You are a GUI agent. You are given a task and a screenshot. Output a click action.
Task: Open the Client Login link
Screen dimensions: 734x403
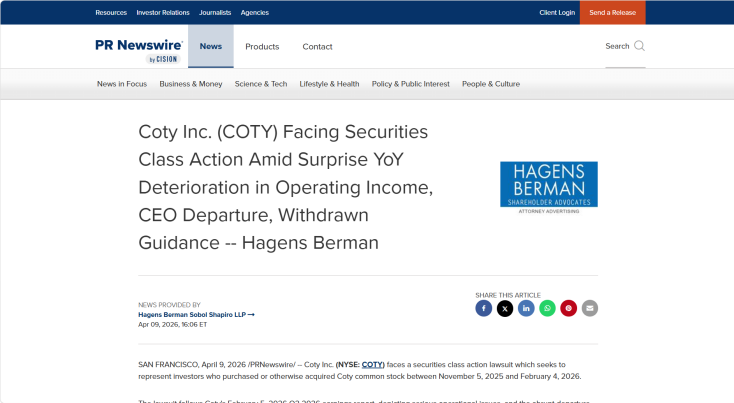[557, 13]
